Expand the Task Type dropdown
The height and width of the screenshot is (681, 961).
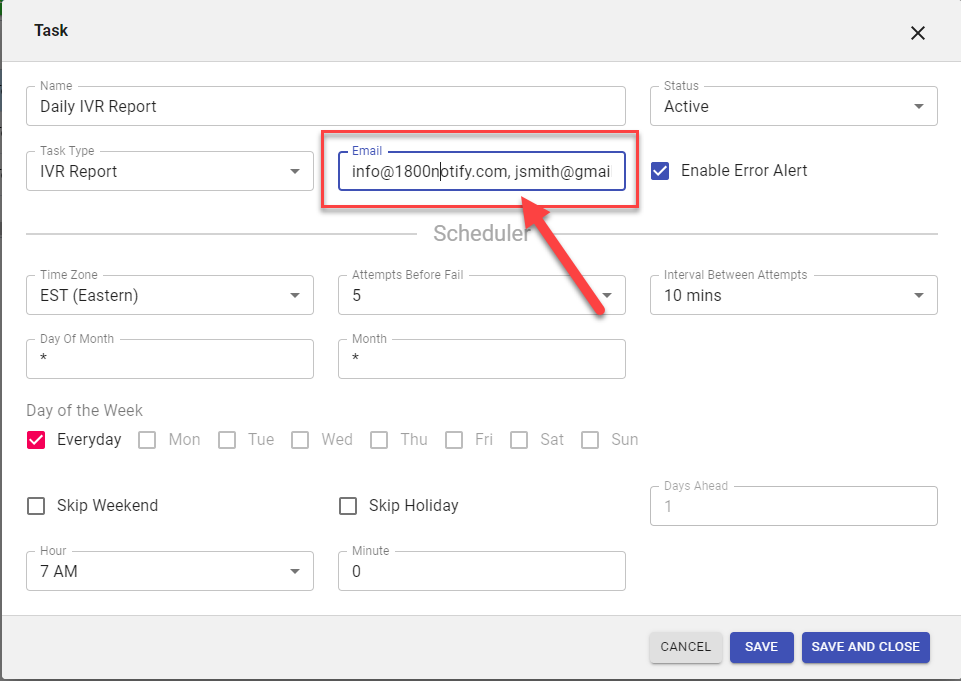click(169, 171)
